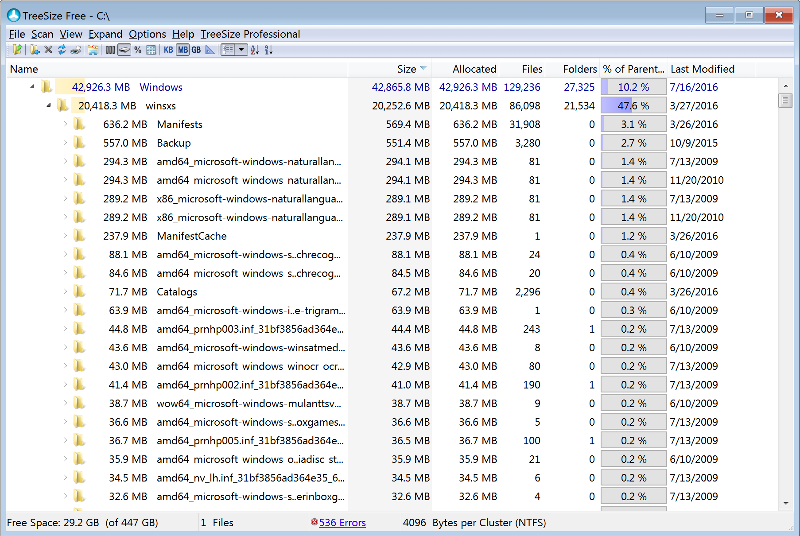Click the printer icon to print report
Viewport: 800px width, 536px height.
point(76,49)
